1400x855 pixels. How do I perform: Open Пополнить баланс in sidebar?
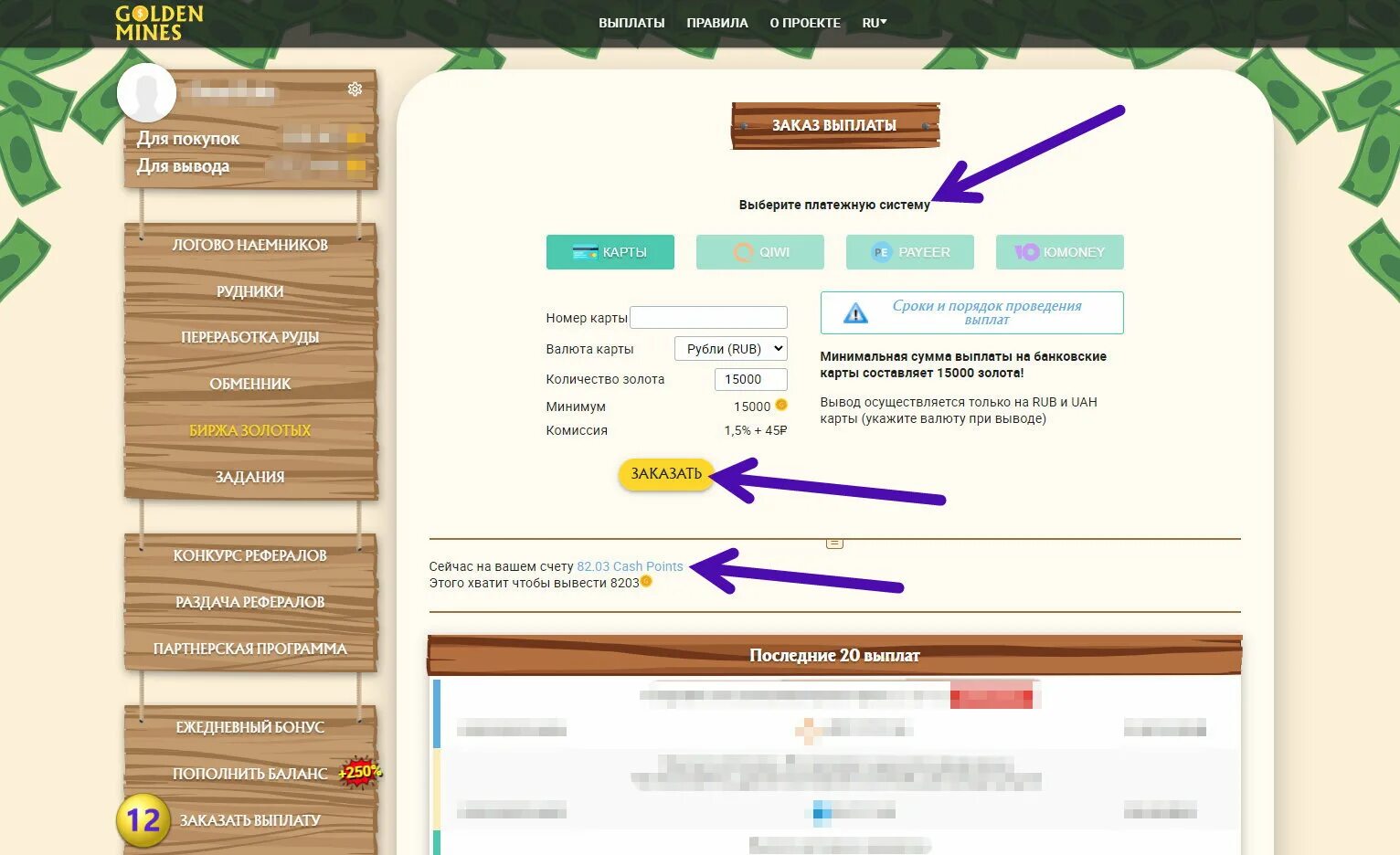pos(249,774)
